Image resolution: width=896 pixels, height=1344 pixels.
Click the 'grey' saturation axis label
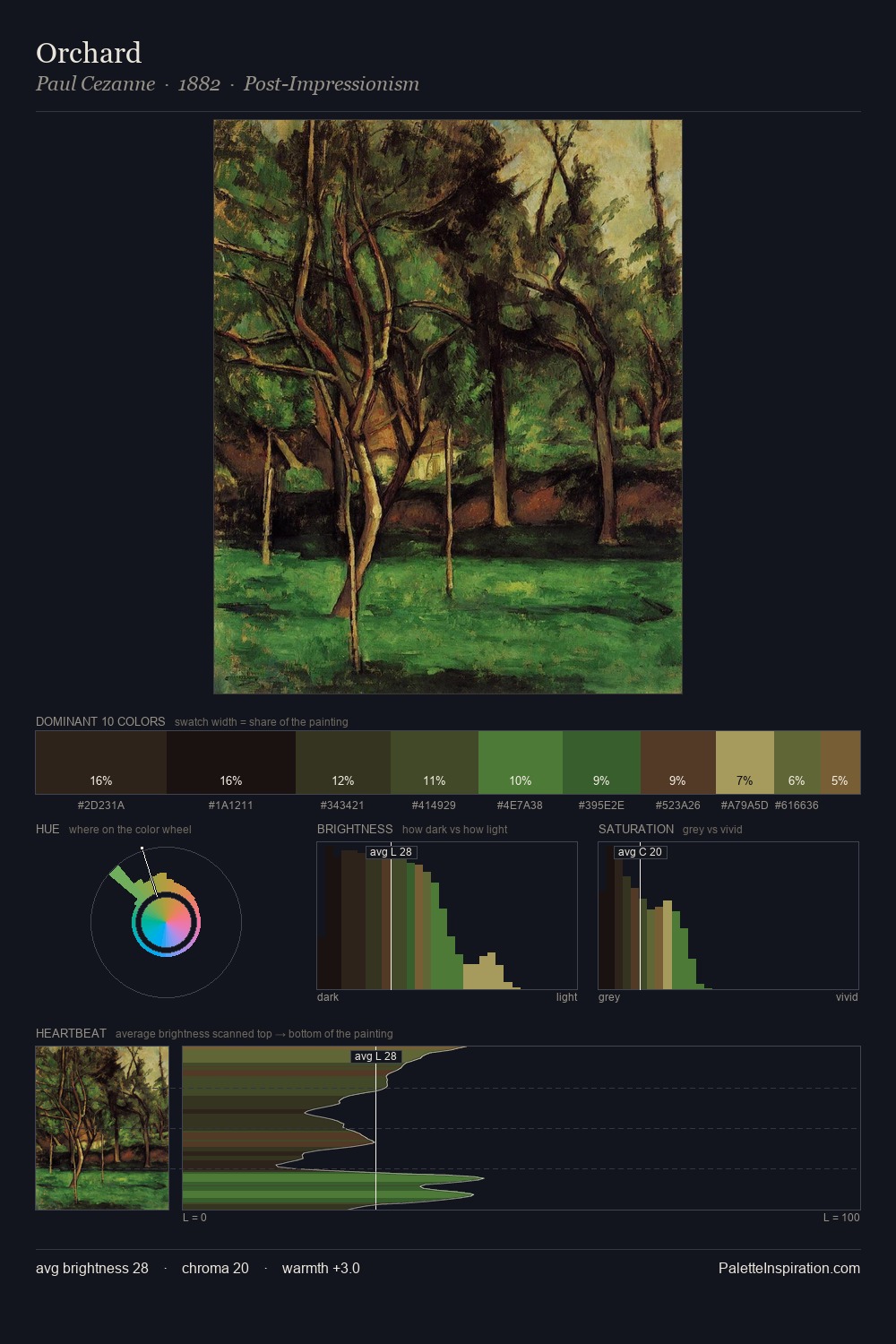(x=609, y=997)
